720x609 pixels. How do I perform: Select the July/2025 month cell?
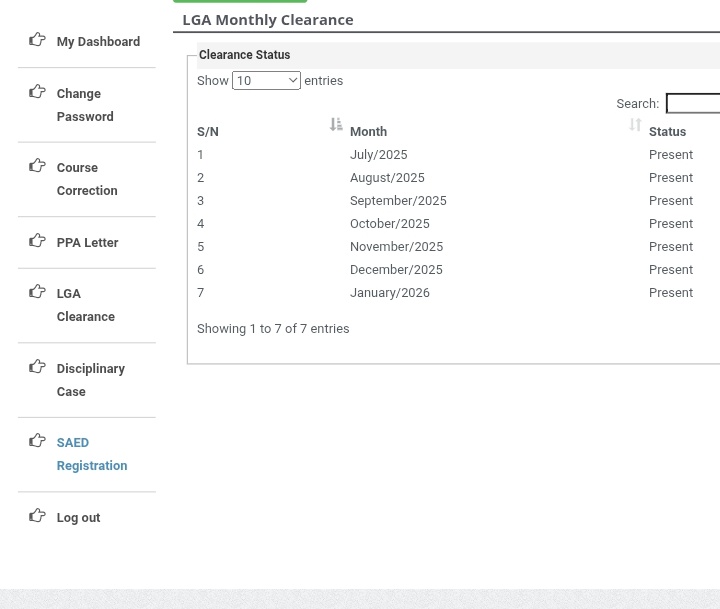coord(378,155)
